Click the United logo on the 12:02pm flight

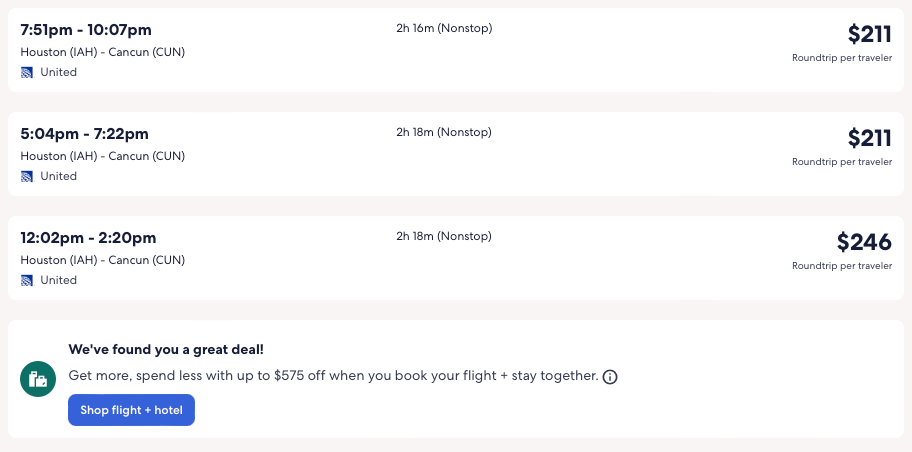[x=27, y=280]
